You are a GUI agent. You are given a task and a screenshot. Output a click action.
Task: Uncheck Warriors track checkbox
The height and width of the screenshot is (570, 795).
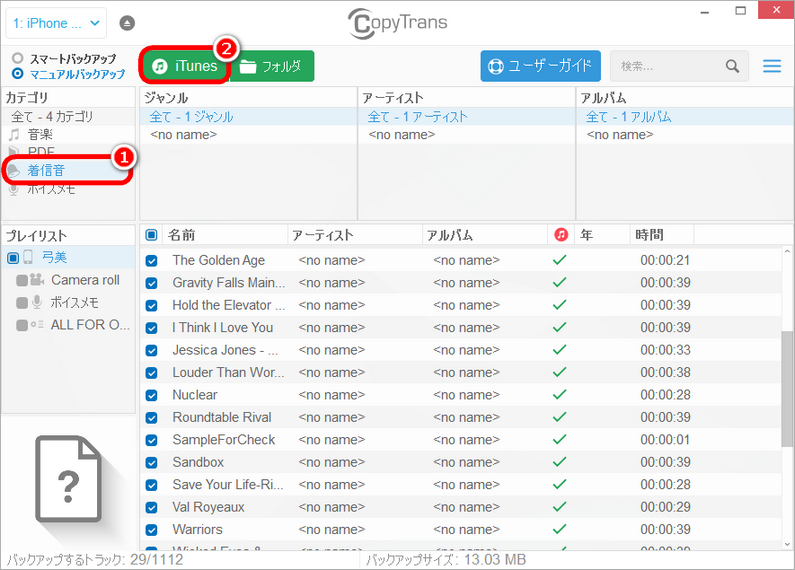coord(151,530)
